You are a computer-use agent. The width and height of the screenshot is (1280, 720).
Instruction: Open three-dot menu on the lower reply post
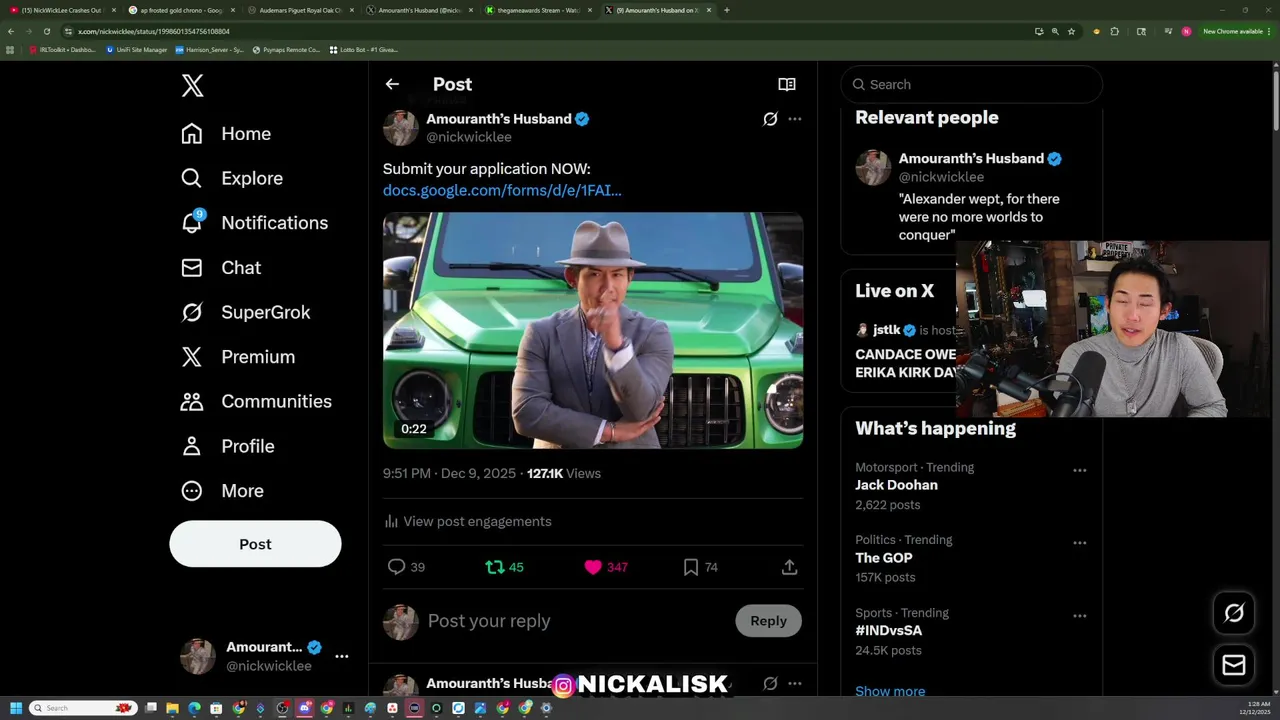tap(795, 684)
